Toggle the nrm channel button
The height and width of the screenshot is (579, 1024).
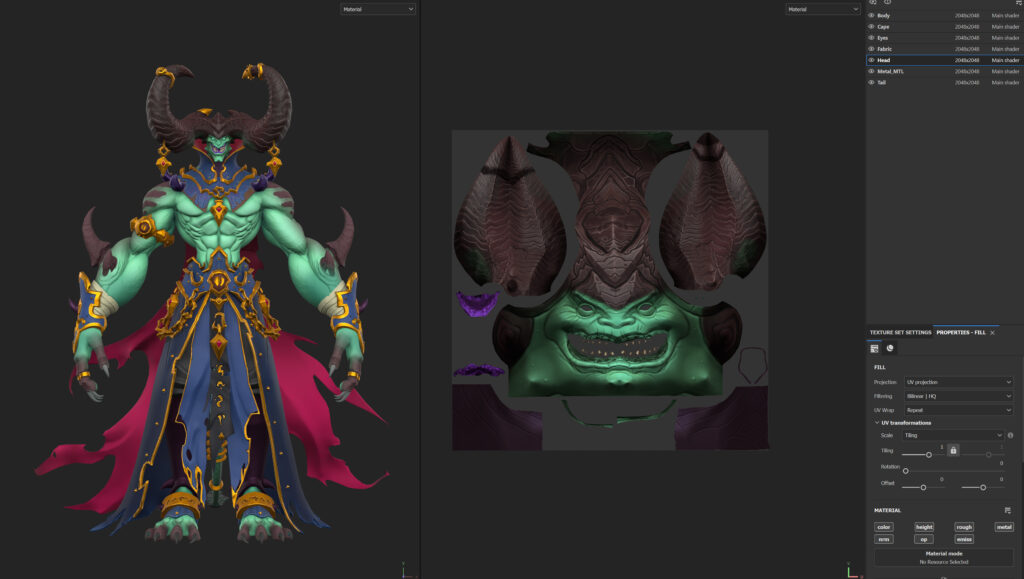point(884,539)
